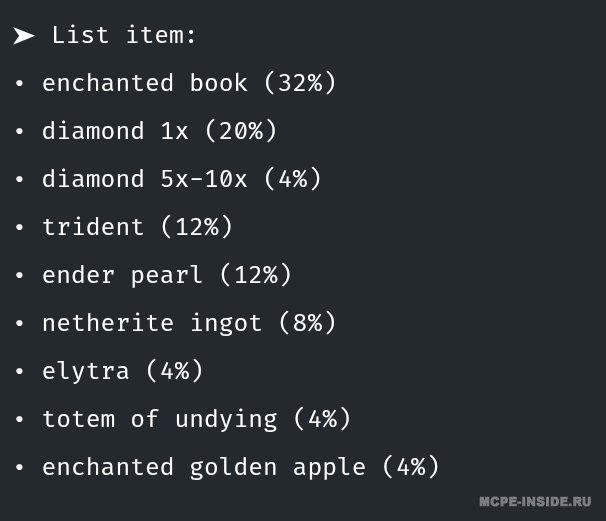This screenshot has width=606, height=521.
Task: Select the enchanted golden apple (4%) entry
Action: [x=240, y=467]
